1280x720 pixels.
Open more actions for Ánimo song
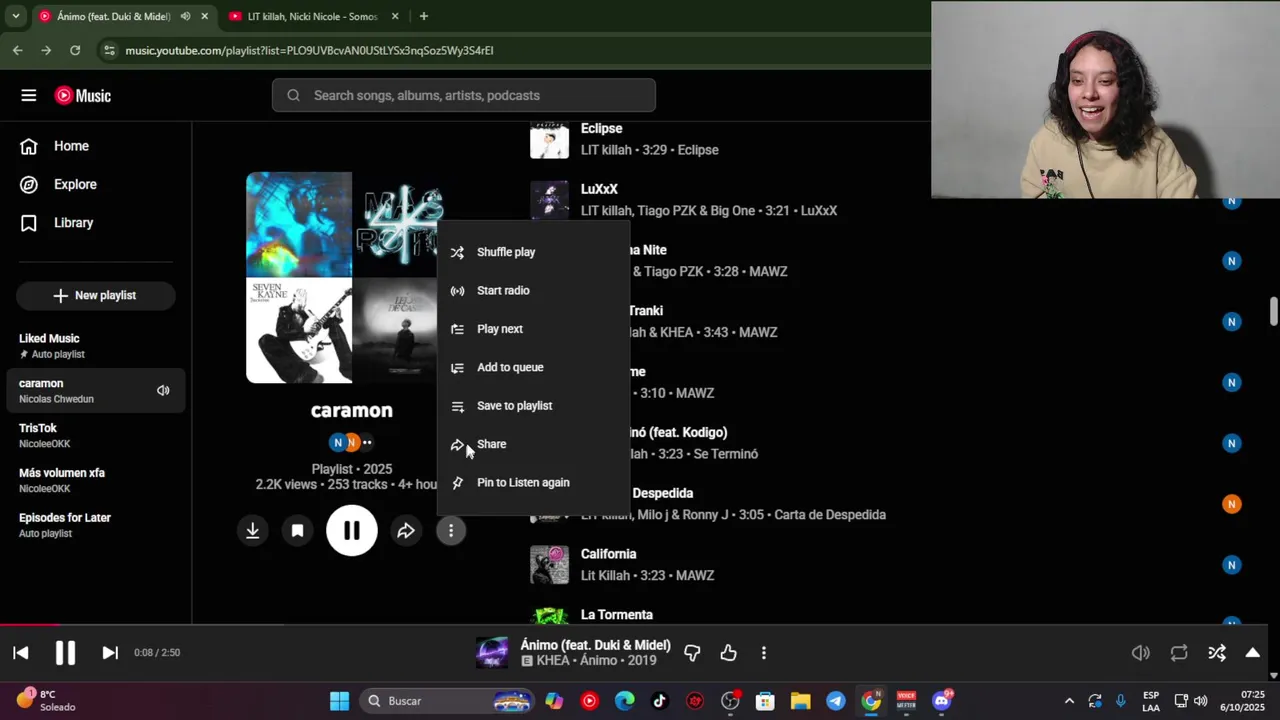click(764, 653)
